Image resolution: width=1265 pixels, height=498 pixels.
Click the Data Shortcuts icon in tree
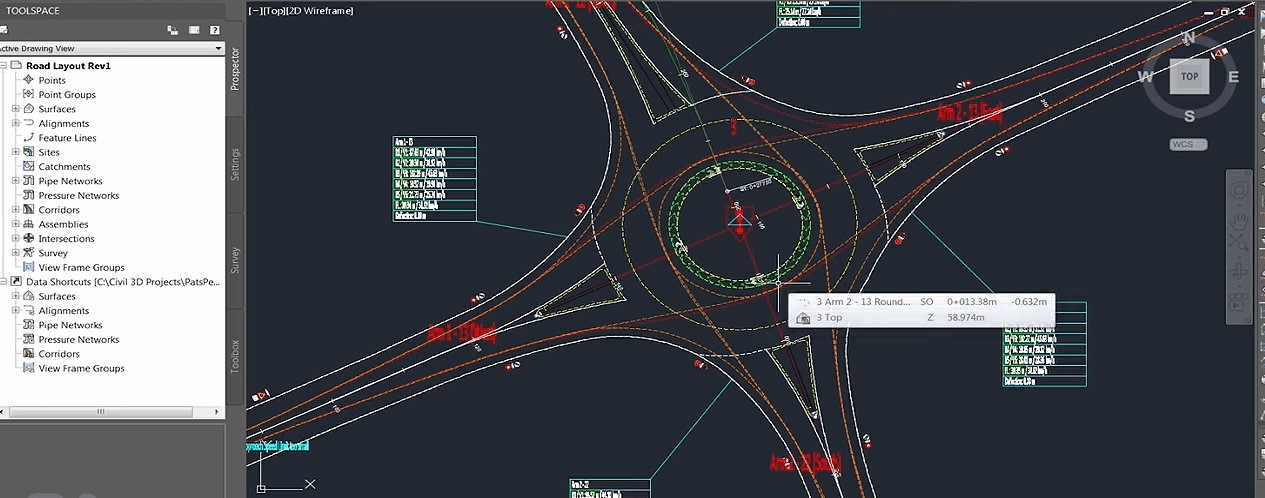tap(16, 282)
